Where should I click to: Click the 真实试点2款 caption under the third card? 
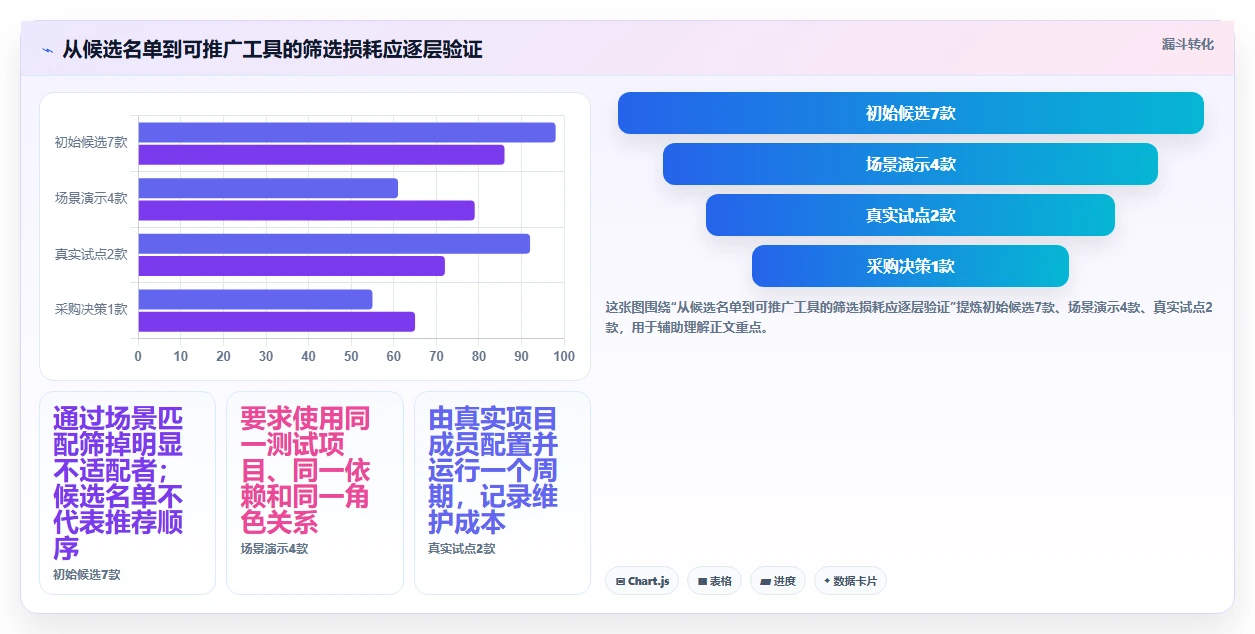click(x=462, y=549)
